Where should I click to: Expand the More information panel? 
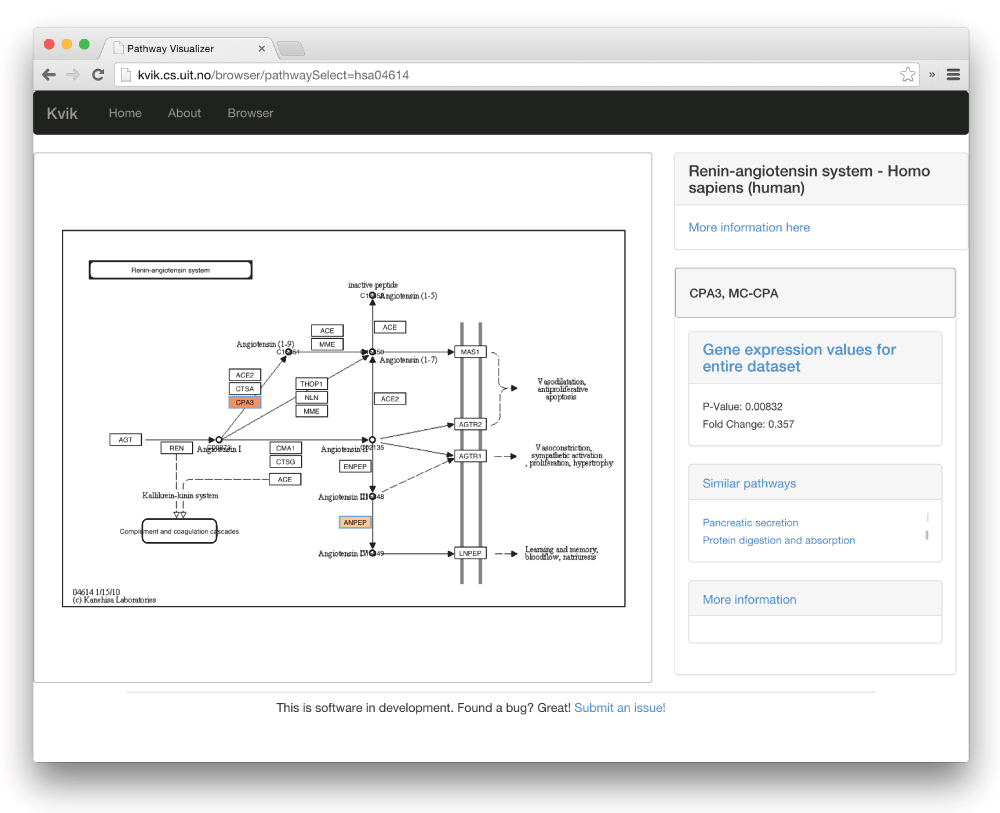pos(749,600)
